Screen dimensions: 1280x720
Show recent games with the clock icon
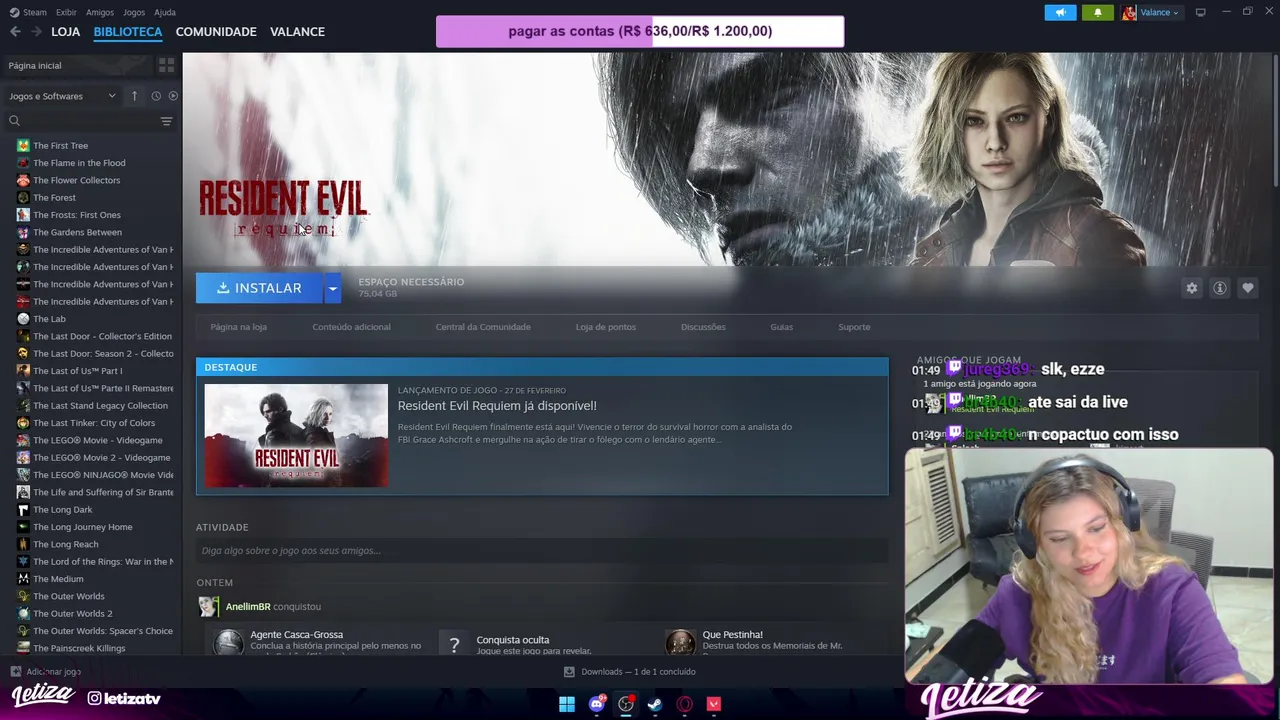156,96
